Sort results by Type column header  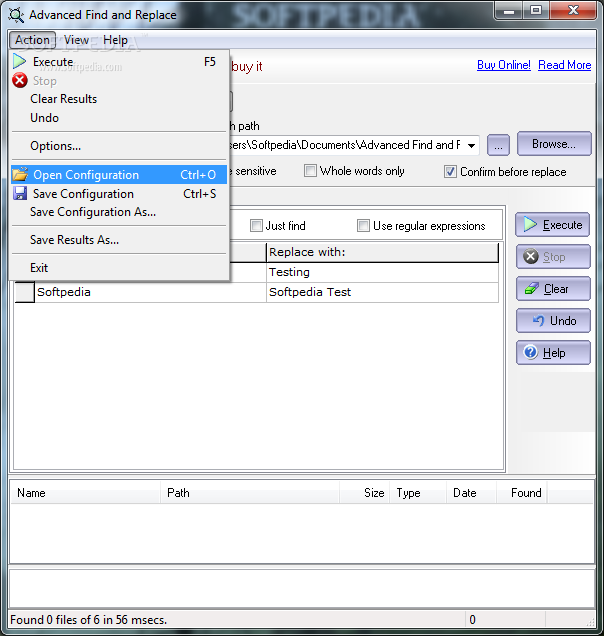[418, 493]
